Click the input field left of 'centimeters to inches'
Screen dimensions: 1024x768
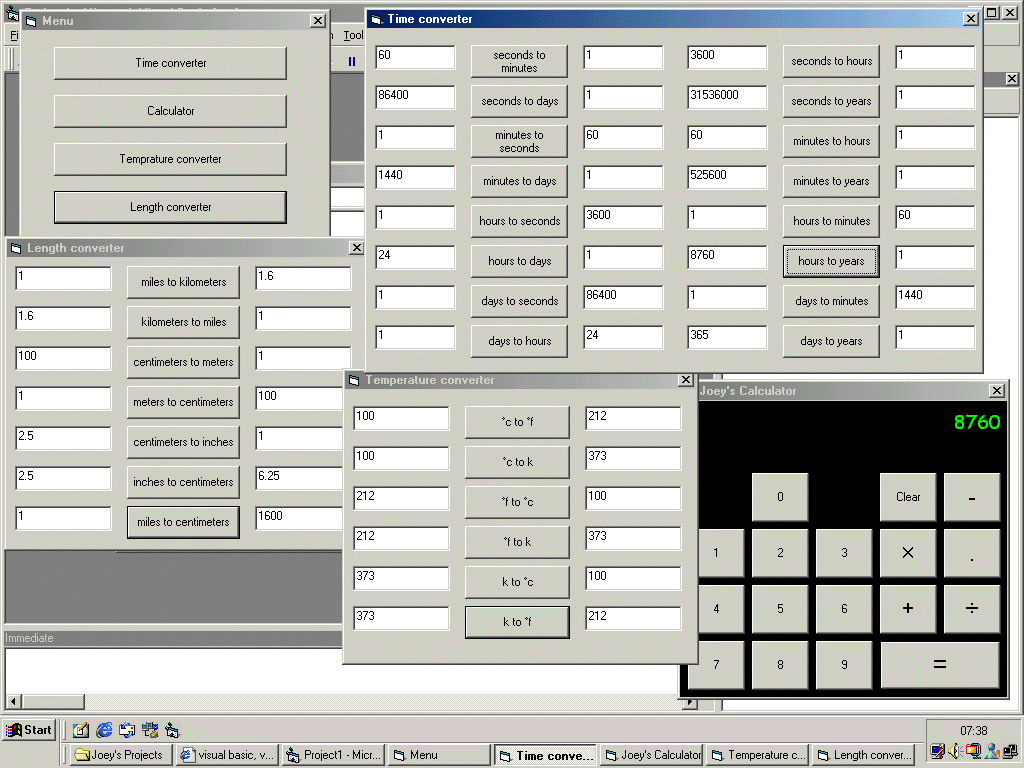[63, 438]
